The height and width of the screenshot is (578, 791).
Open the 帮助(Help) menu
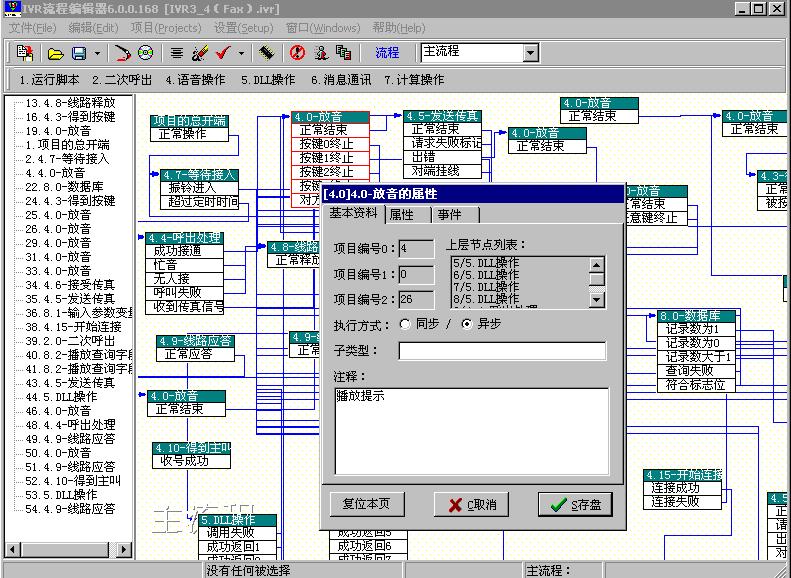[x=399, y=28]
